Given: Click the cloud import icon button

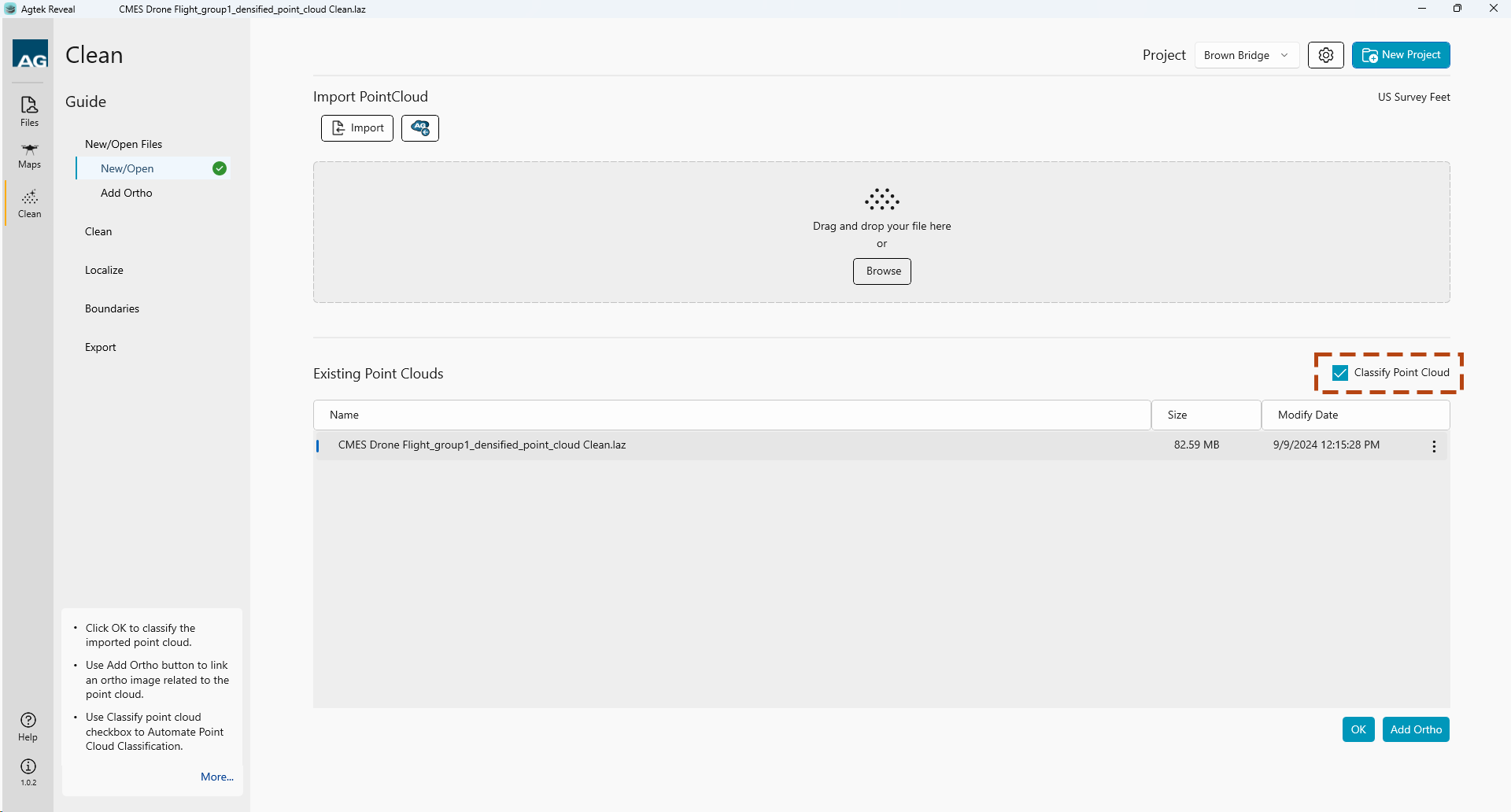Looking at the screenshot, I should tap(420, 128).
